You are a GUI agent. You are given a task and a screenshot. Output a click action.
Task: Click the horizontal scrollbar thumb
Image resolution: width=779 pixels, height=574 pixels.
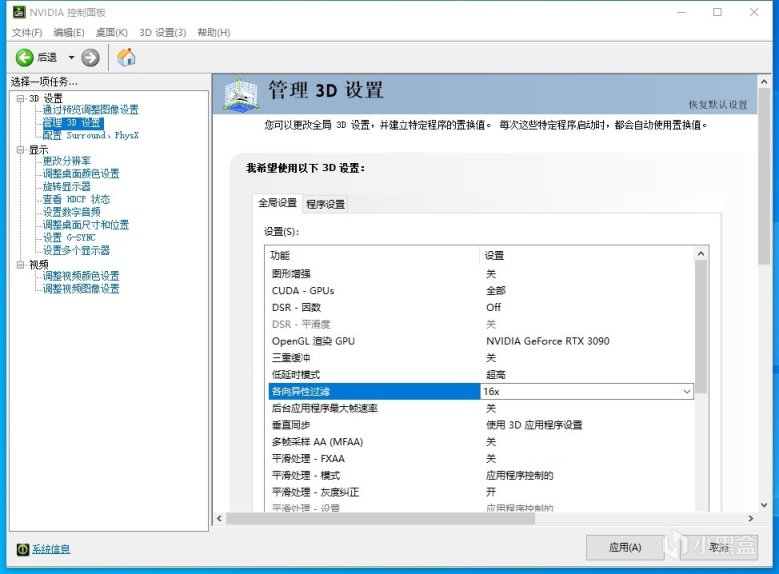tap(381, 518)
